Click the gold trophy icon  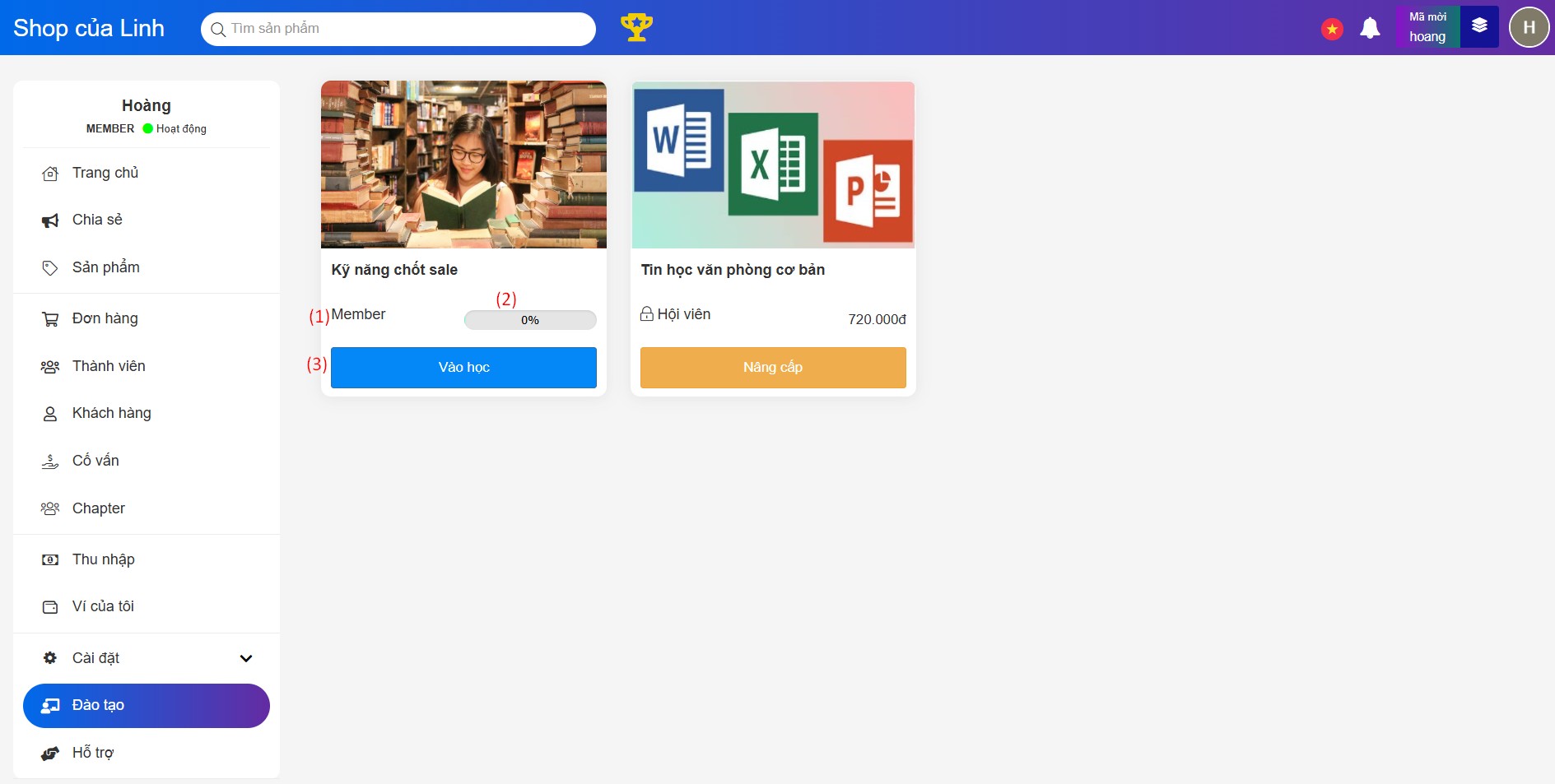pos(636,28)
